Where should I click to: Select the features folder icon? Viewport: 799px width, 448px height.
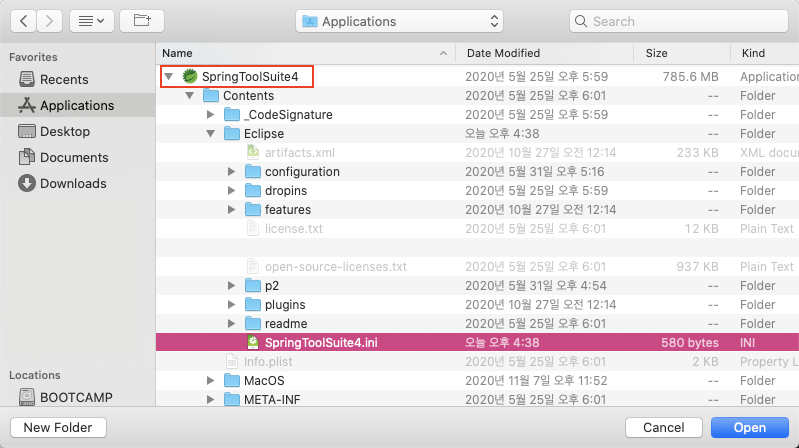(253, 209)
